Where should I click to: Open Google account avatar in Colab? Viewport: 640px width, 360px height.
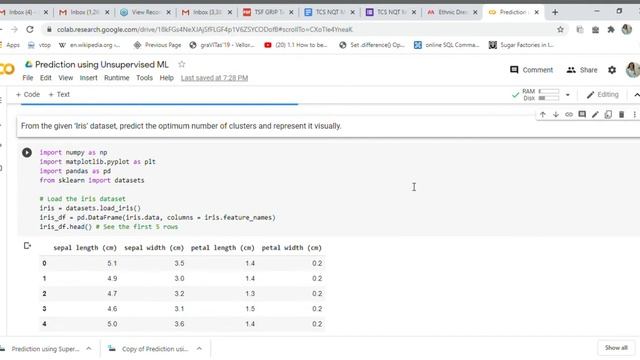tap(633, 70)
